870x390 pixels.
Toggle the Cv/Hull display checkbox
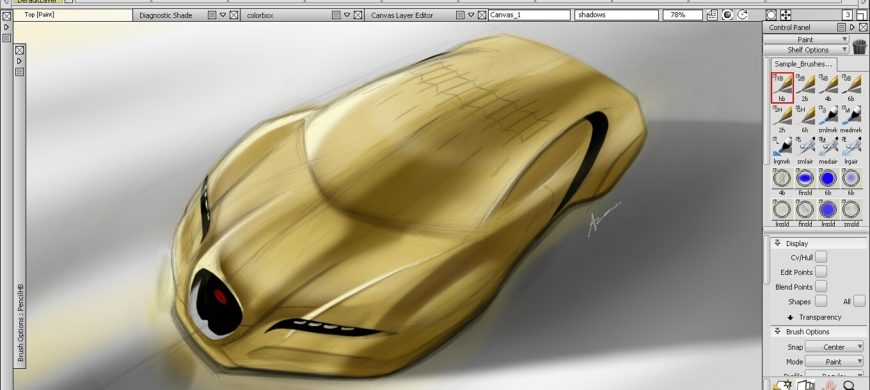[x=821, y=257]
